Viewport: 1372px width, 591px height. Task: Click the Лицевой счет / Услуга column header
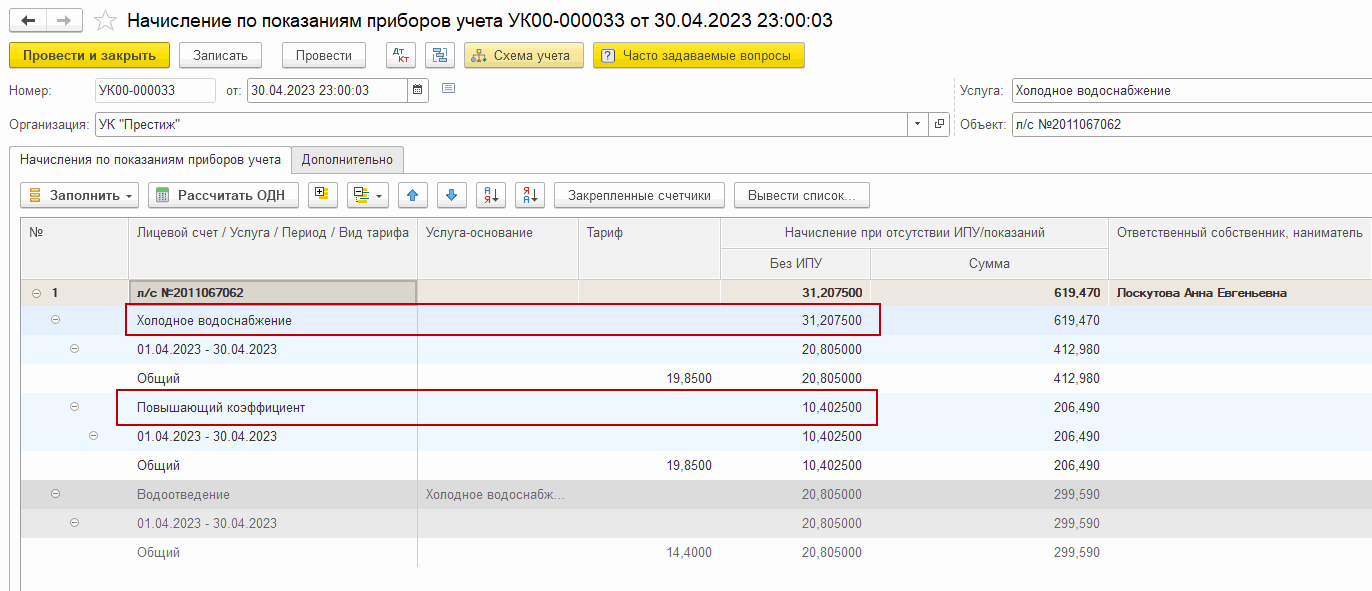[x=273, y=247]
